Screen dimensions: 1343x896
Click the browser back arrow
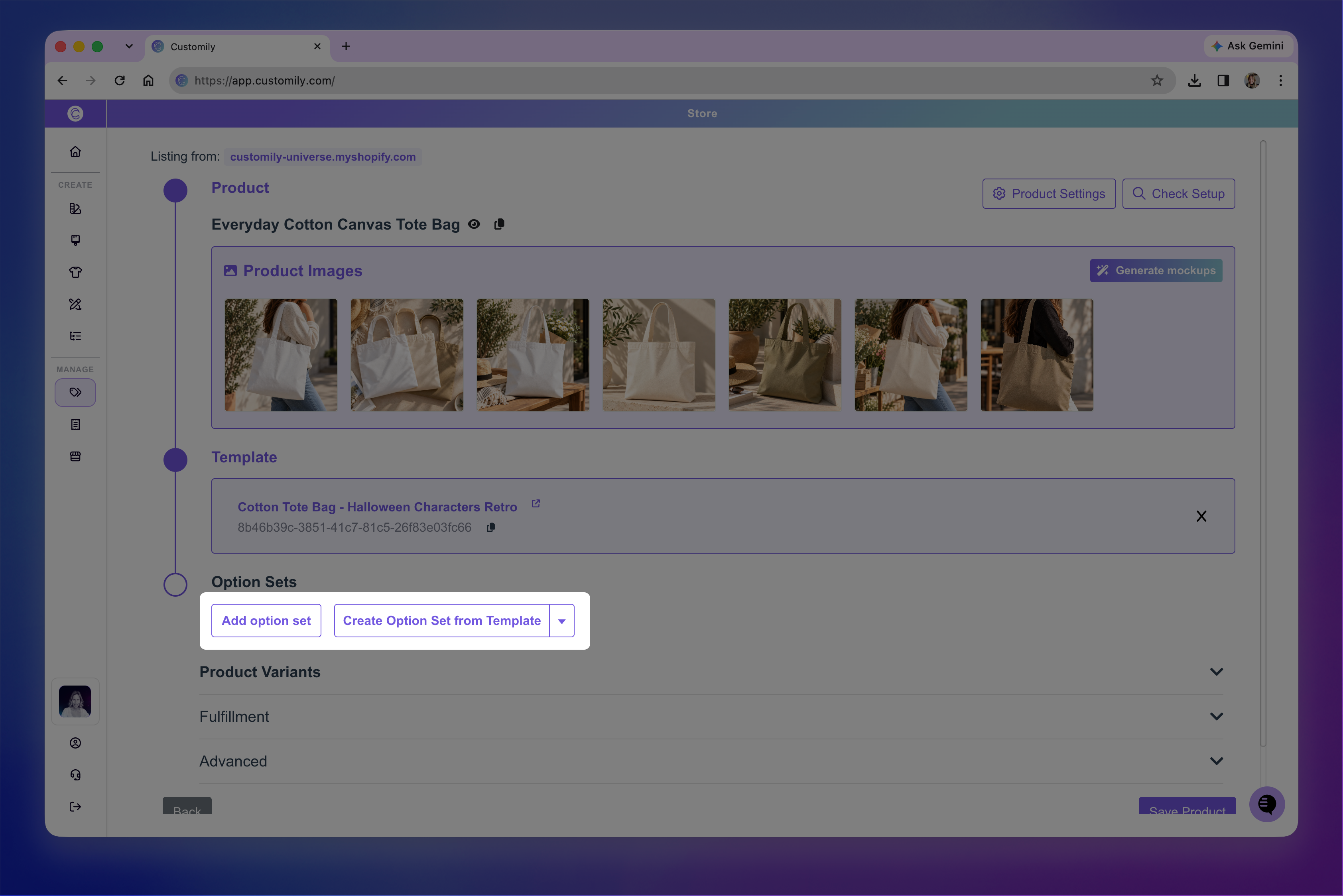coord(62,81)
